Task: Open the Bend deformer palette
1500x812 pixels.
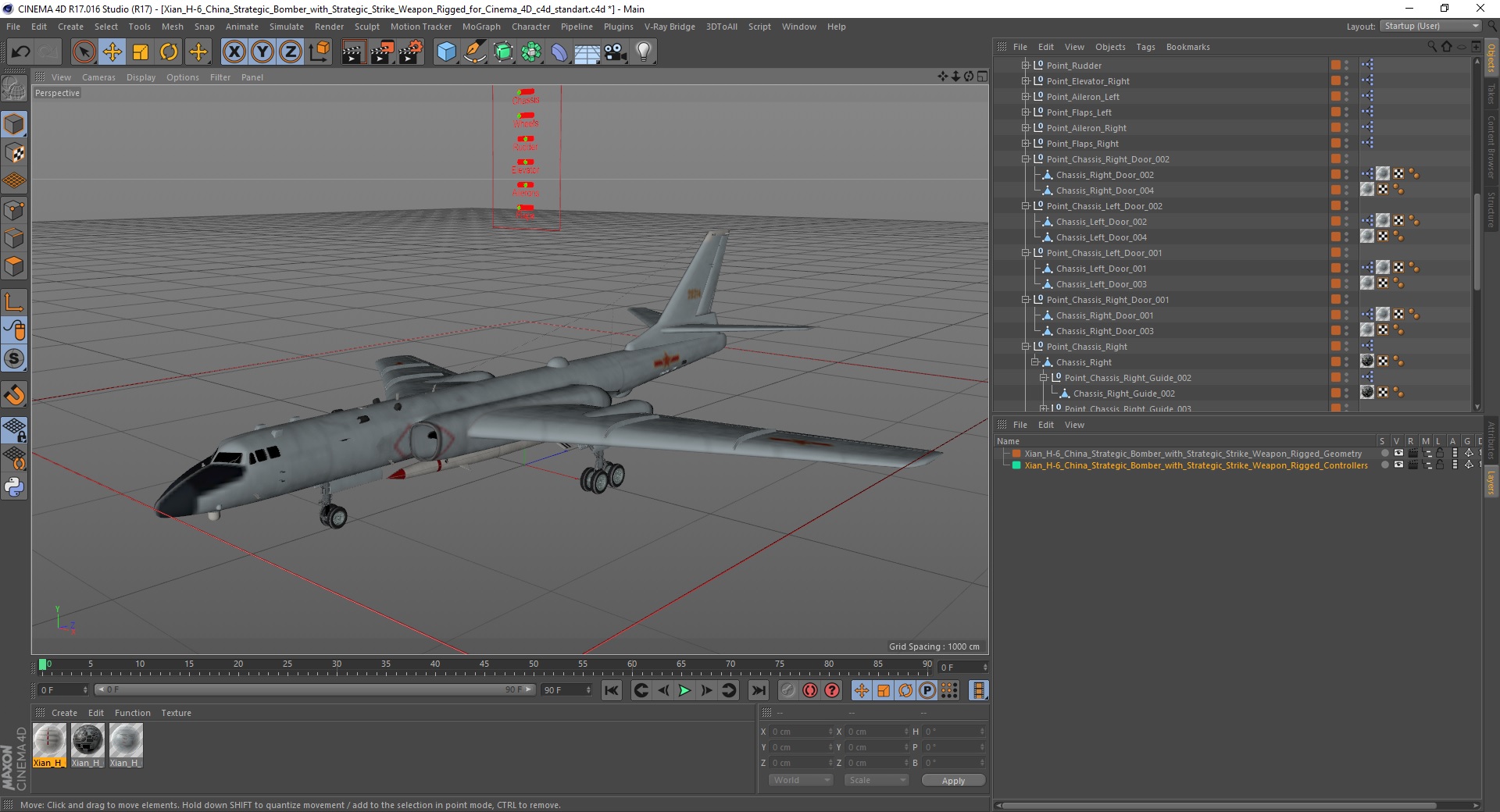Action: pos(559,52)
